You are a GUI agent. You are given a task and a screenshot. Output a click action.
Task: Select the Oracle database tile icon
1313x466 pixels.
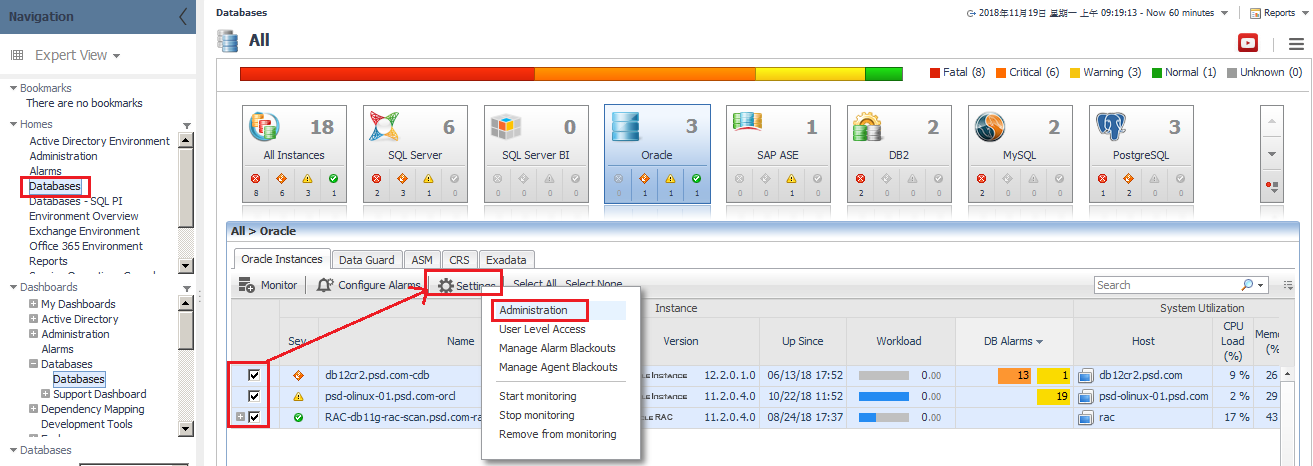click(x=627, y=128)
